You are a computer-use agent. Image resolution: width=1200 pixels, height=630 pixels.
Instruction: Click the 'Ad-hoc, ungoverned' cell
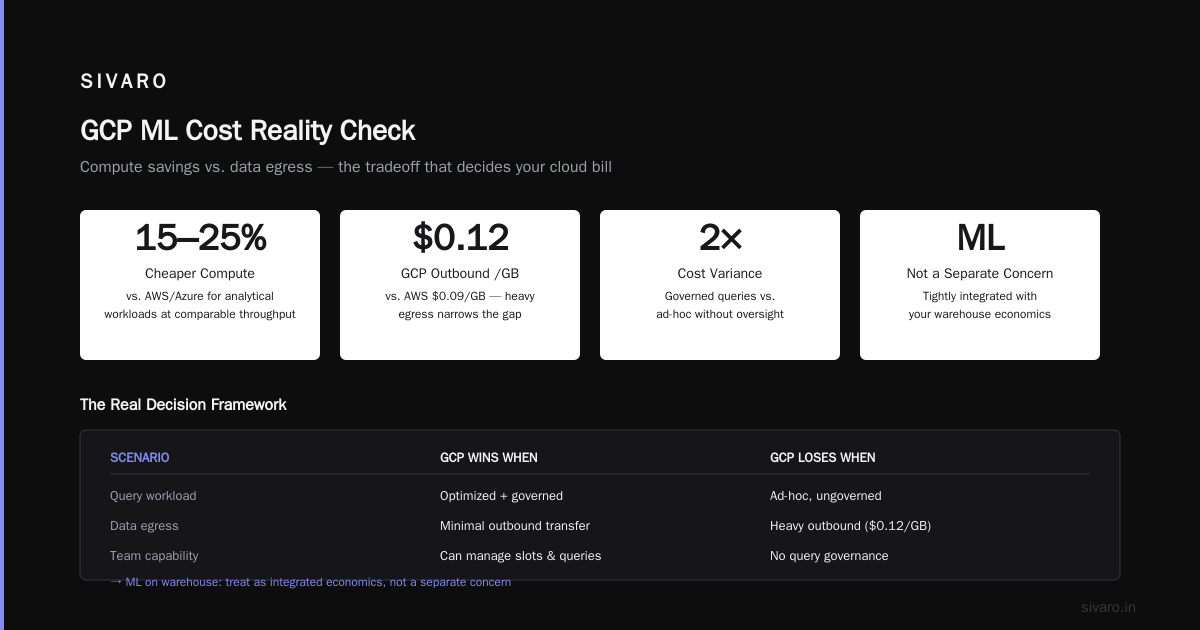[826, 496]
